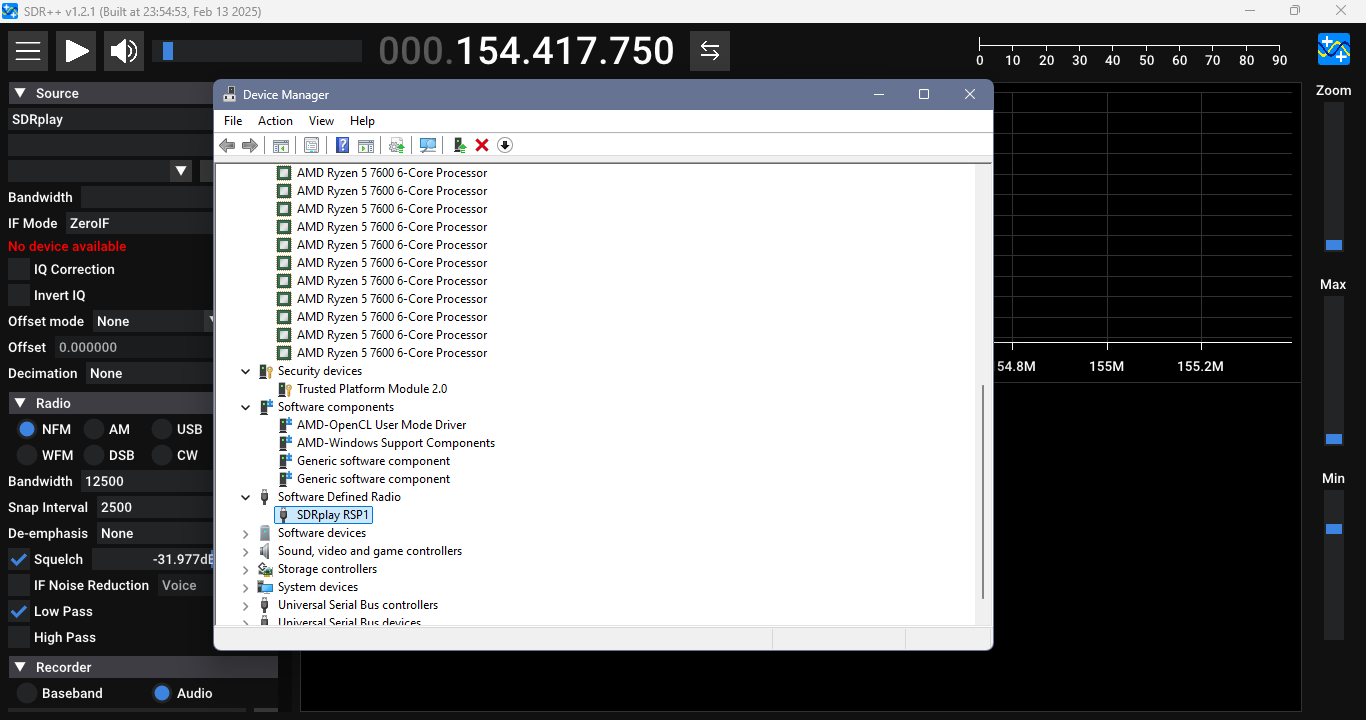Click the tuning mode swap arrows button

(x=710, y=51)
